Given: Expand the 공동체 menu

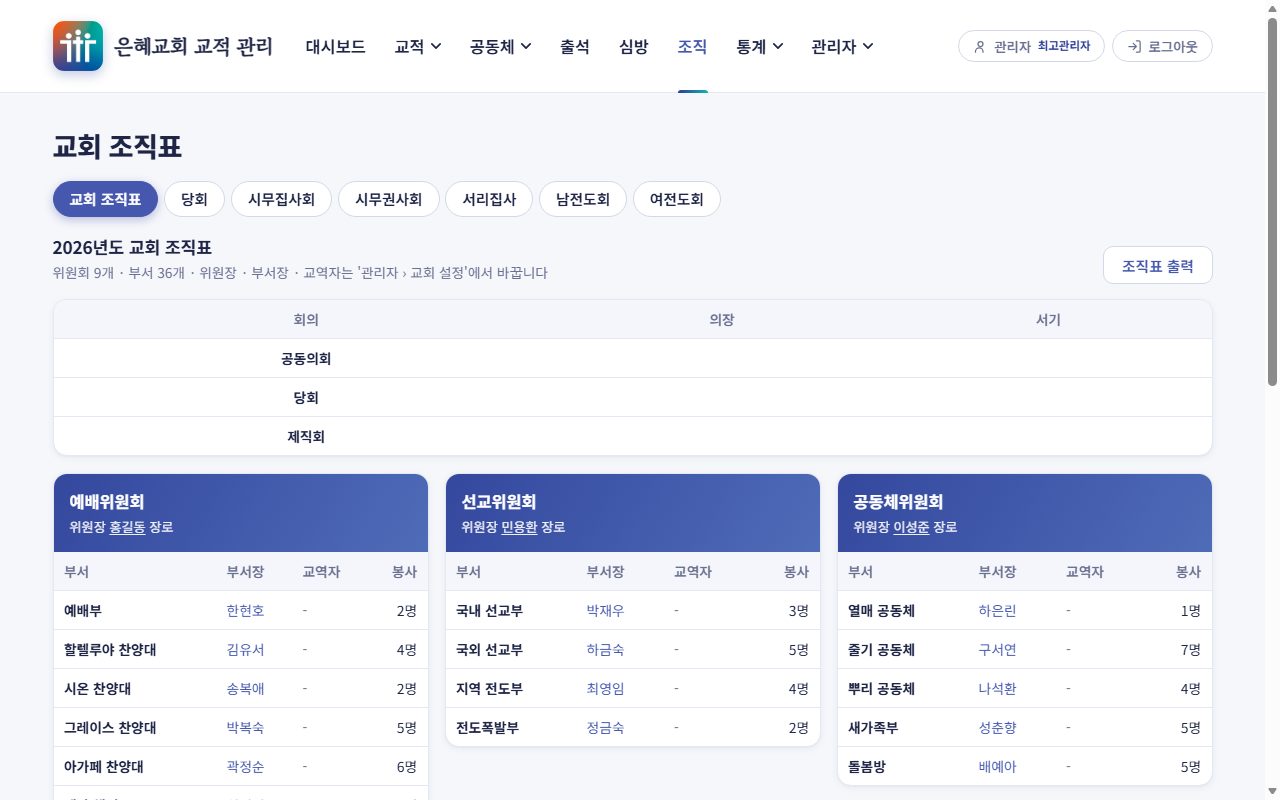Looking at the screenshot, I should (500, 46).
